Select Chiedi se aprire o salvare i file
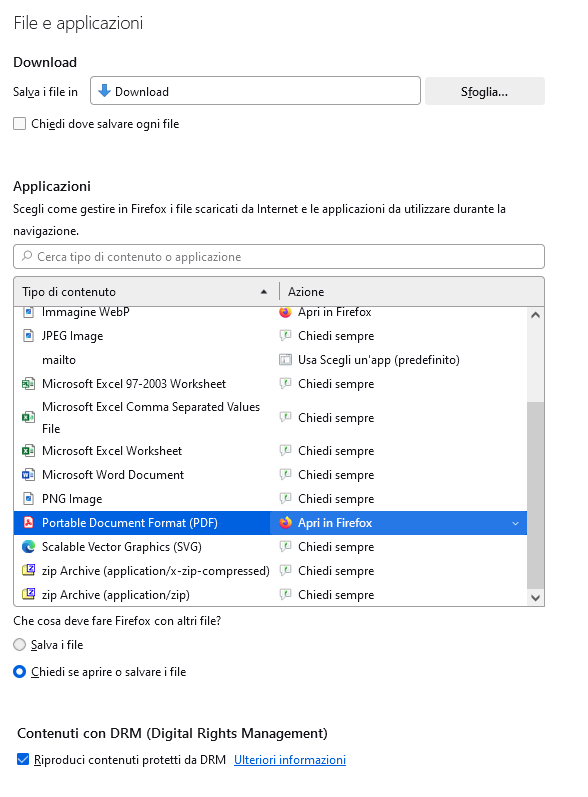 (x=19, y=671)
